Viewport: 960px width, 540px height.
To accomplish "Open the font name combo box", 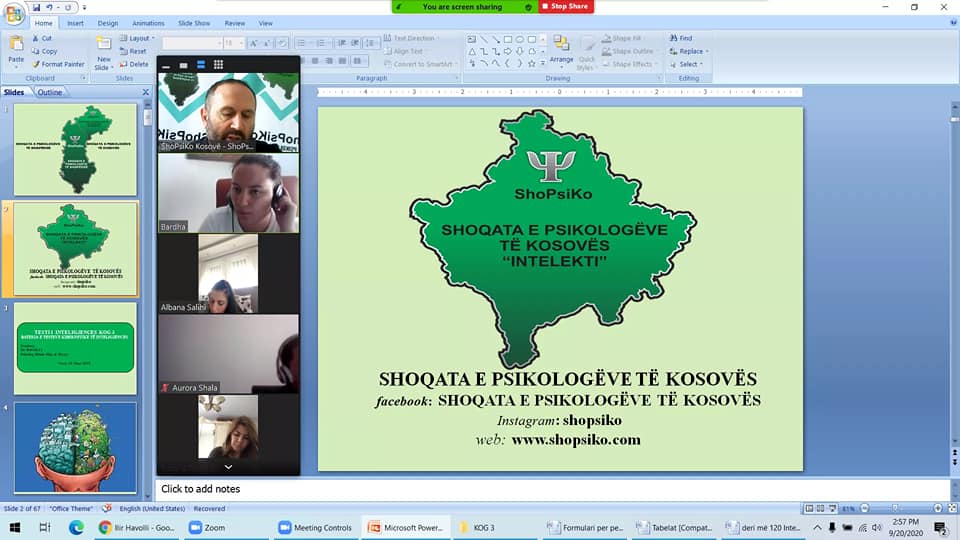I will 192,43.
